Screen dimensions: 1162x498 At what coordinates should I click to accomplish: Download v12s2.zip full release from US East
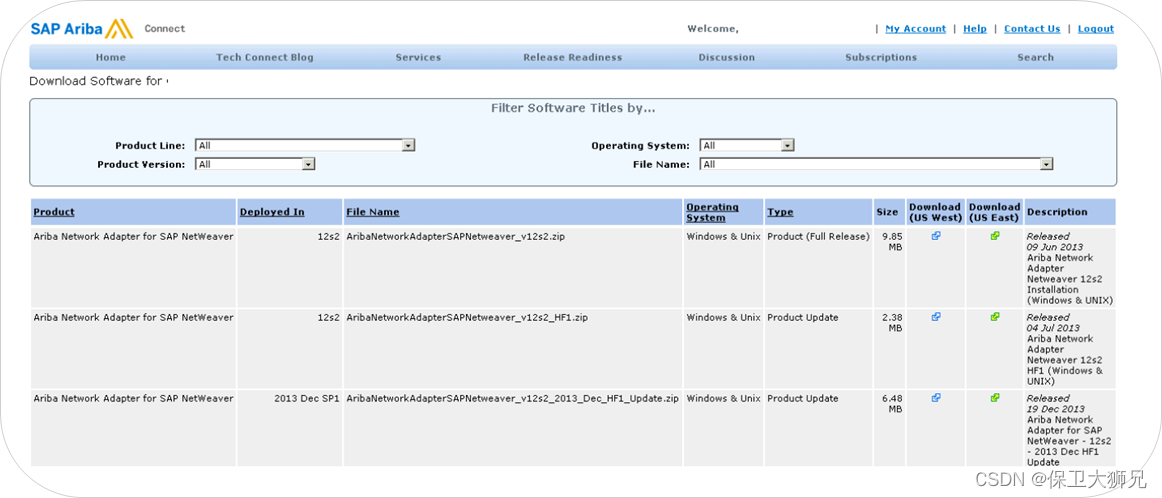coord(995,236)
